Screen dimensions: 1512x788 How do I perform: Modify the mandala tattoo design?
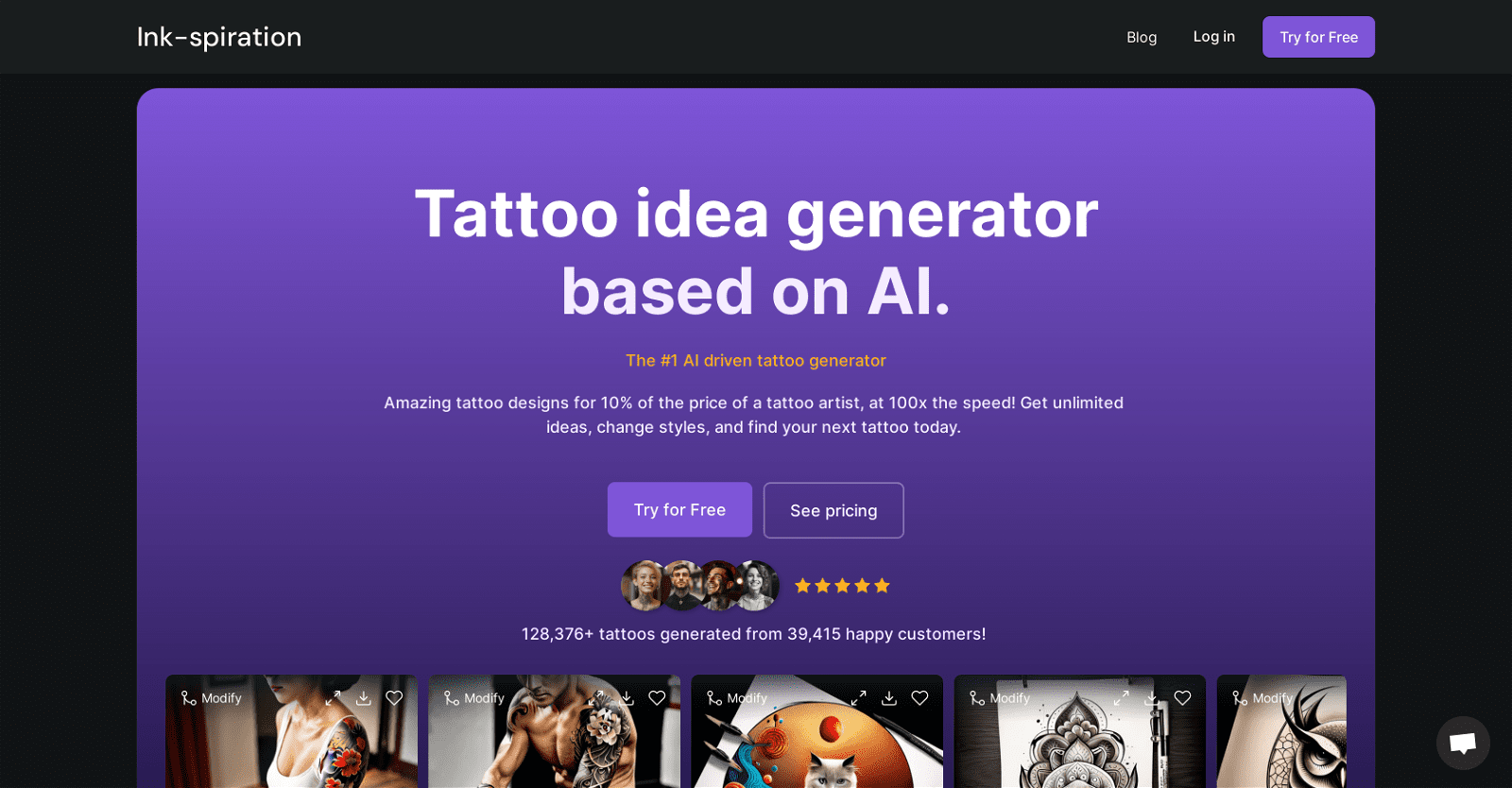(1000, 698)
